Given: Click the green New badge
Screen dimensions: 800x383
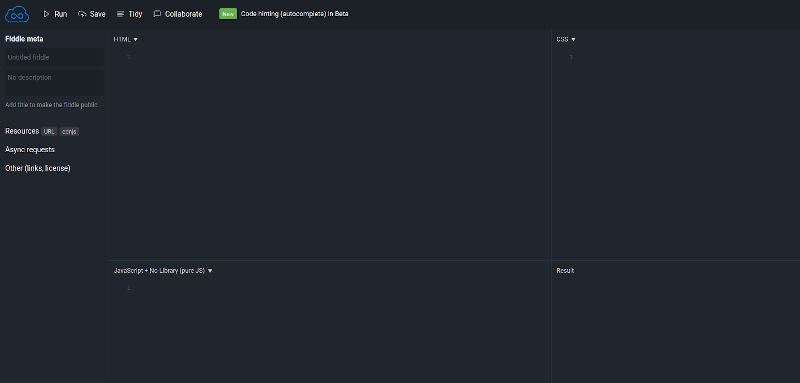Looking at the screenshot, I should click(x=228, y=14).
